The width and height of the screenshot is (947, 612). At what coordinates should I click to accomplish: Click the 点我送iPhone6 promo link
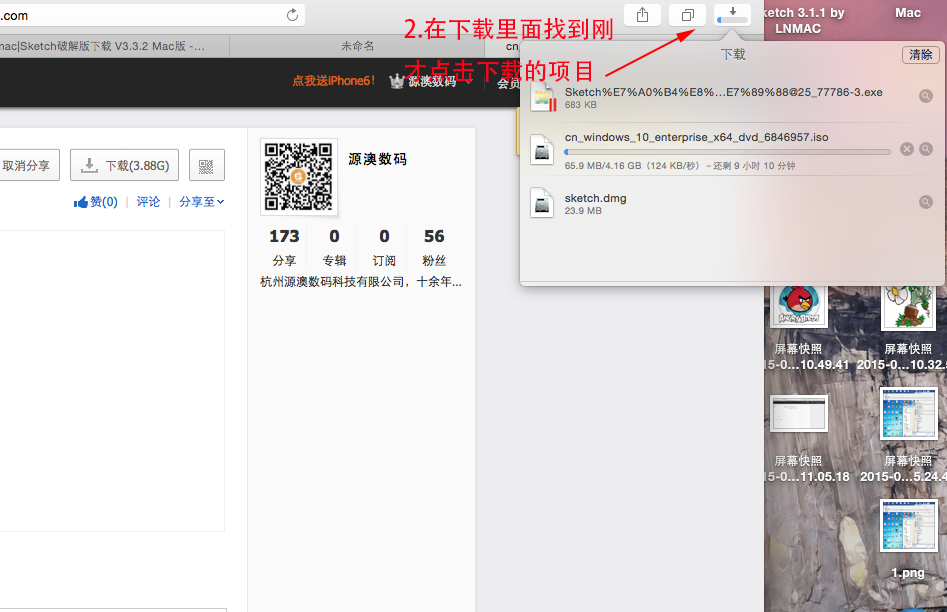click(x=333, y=80)
